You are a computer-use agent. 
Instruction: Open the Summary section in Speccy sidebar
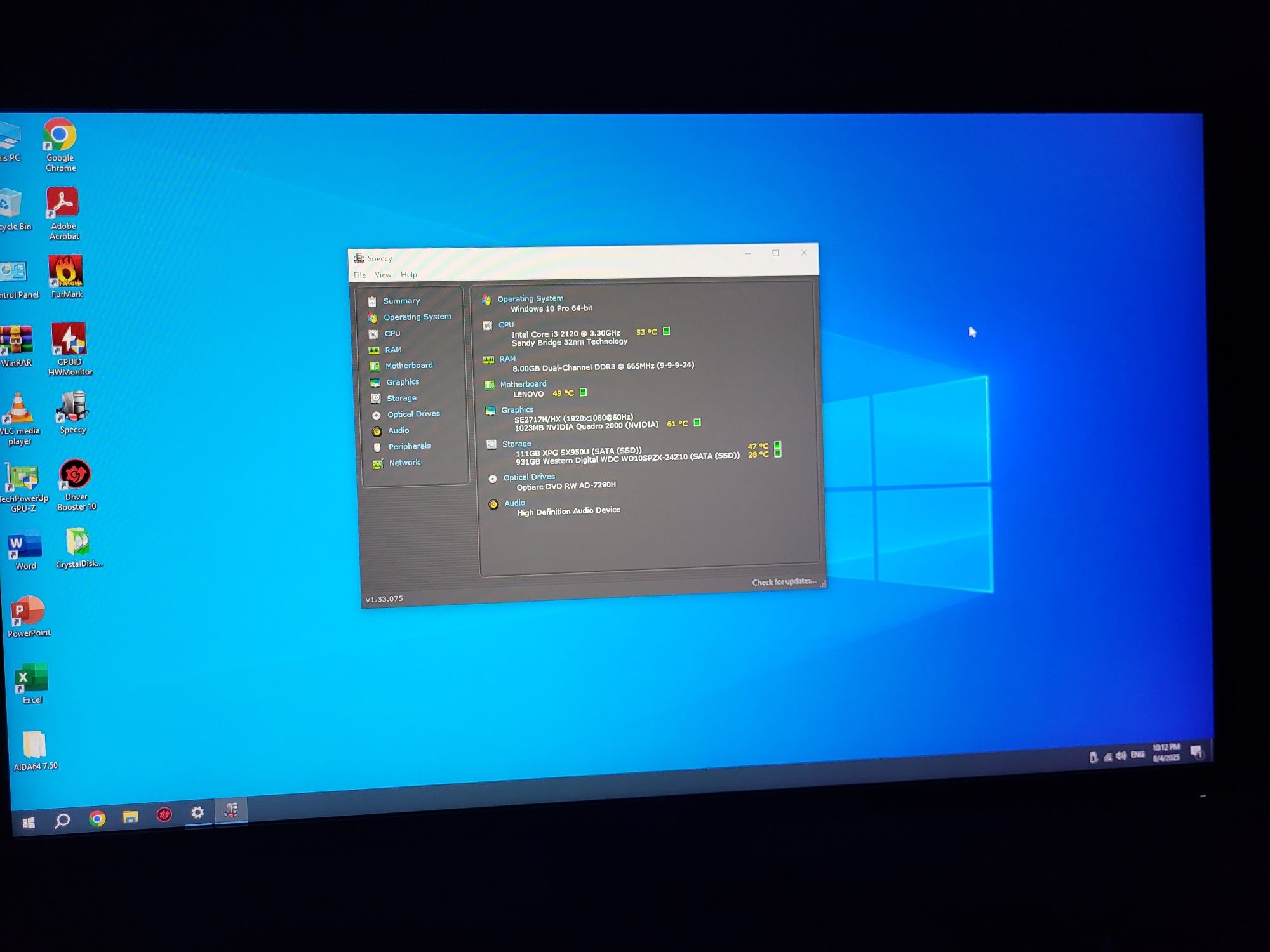[401, 301]
